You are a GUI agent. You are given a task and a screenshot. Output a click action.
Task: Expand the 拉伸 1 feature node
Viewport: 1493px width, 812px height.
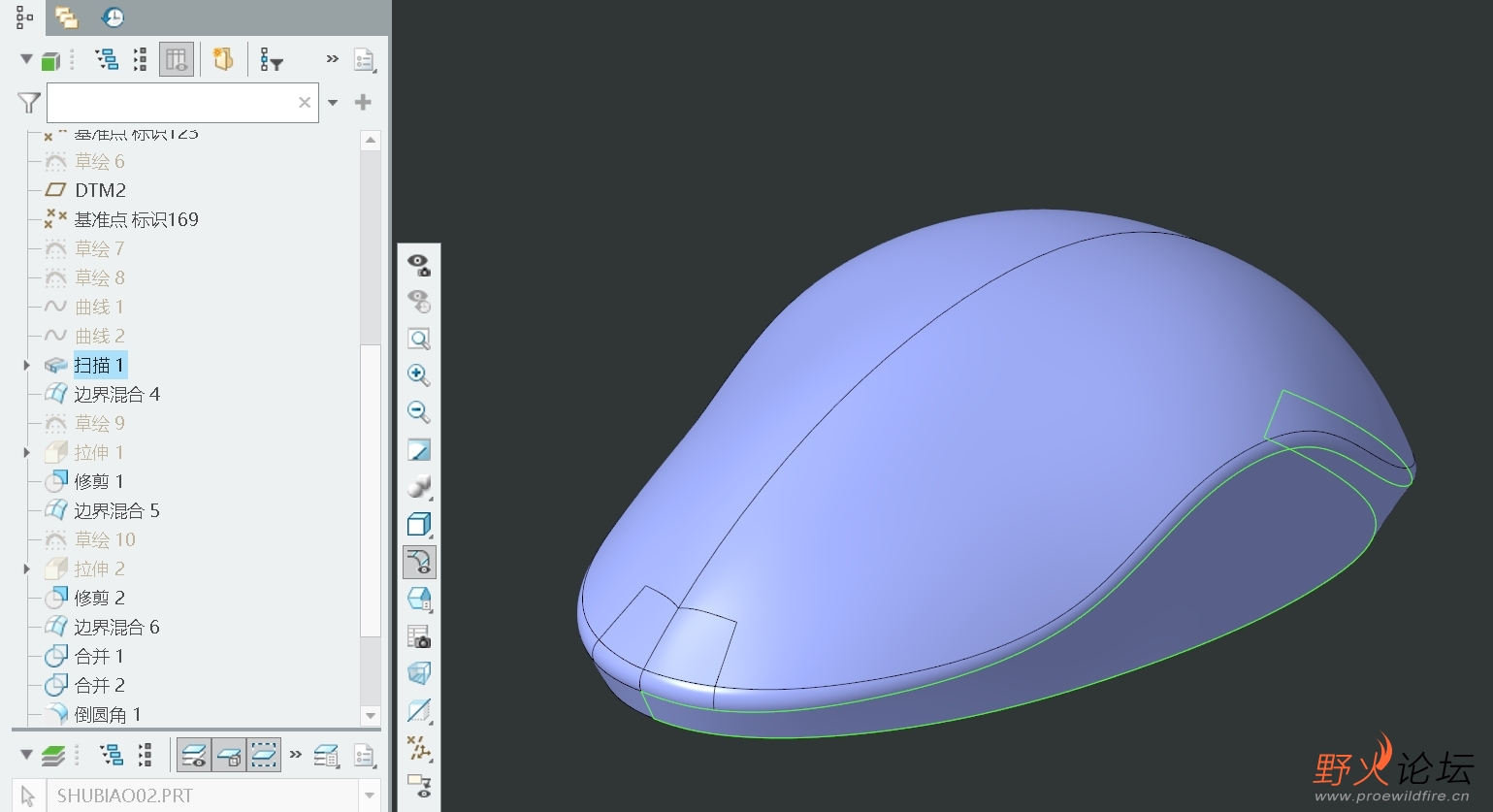click(x=26, y=453)
